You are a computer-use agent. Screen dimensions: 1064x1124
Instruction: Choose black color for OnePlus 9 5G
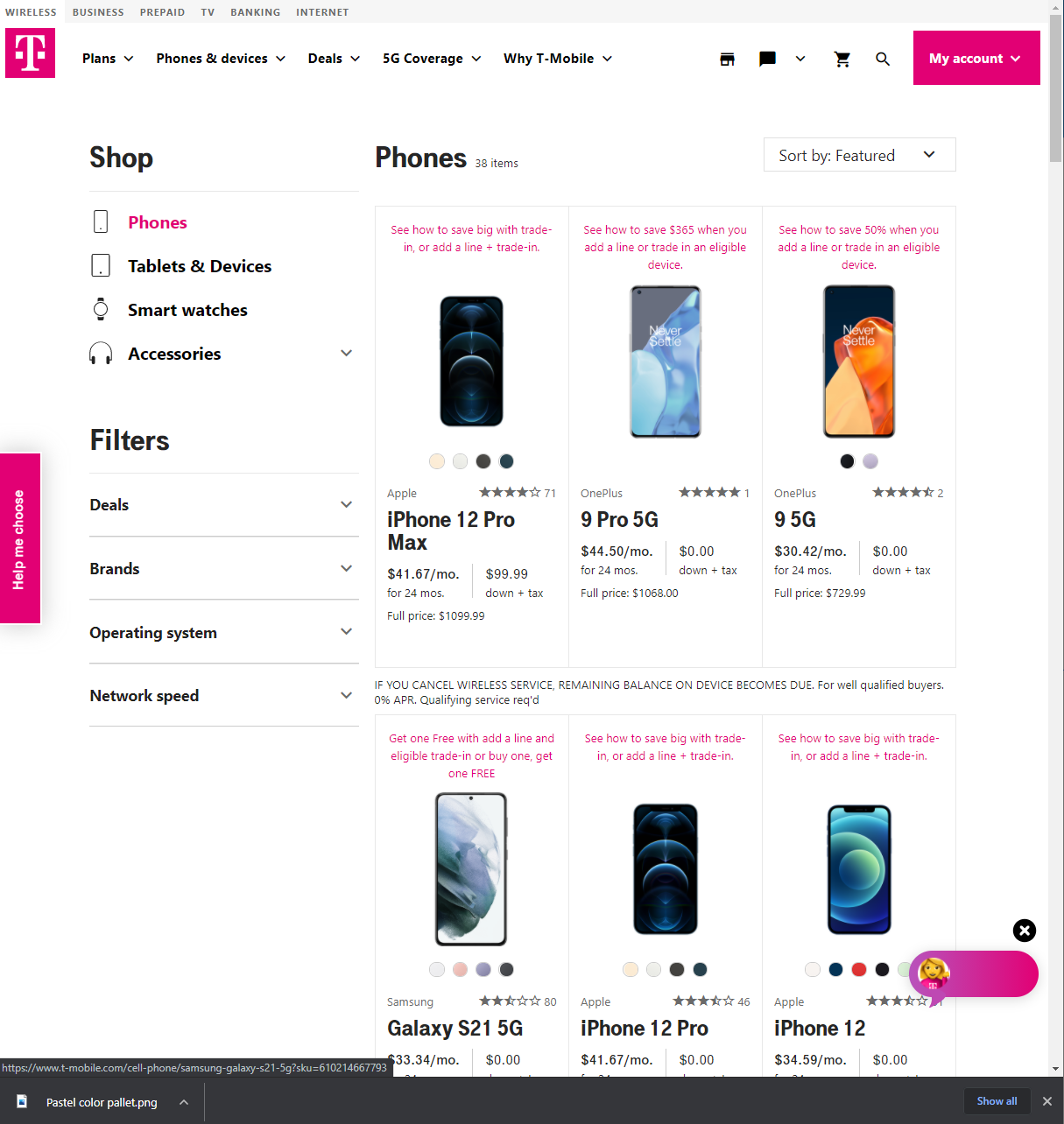point(847,461)
